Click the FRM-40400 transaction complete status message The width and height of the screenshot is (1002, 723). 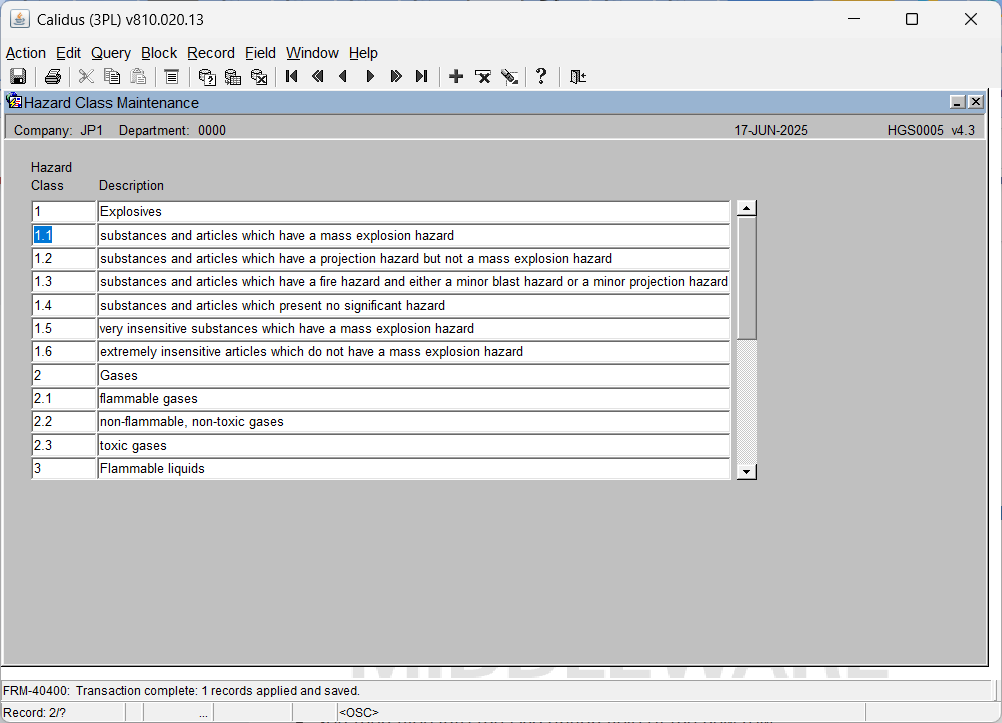click(181, 691)
